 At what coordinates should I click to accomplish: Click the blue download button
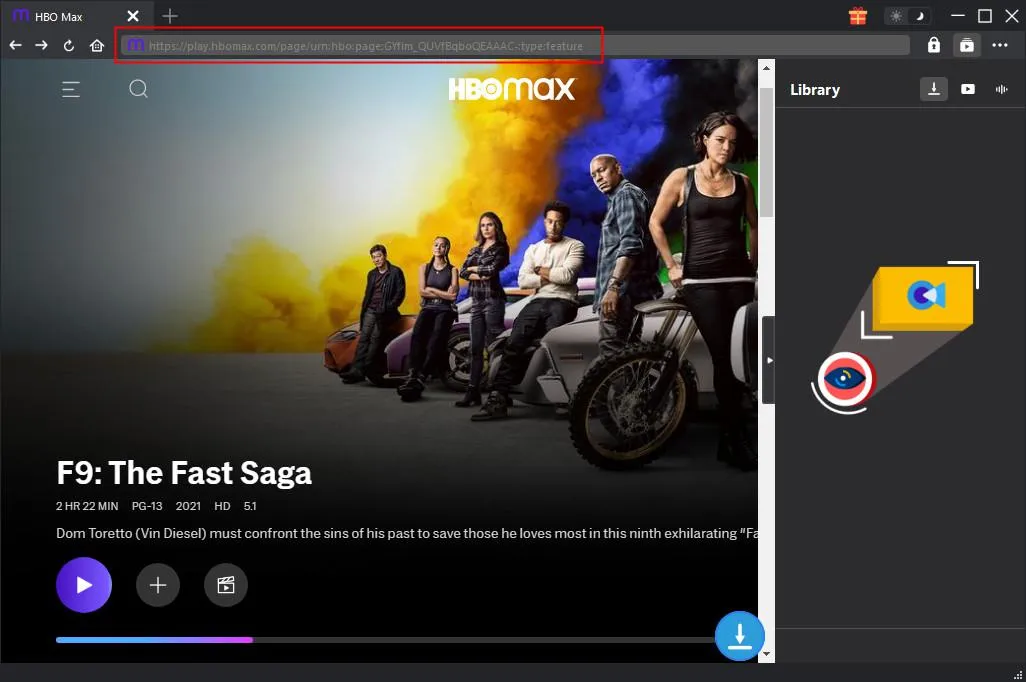(x=739, y=635)
